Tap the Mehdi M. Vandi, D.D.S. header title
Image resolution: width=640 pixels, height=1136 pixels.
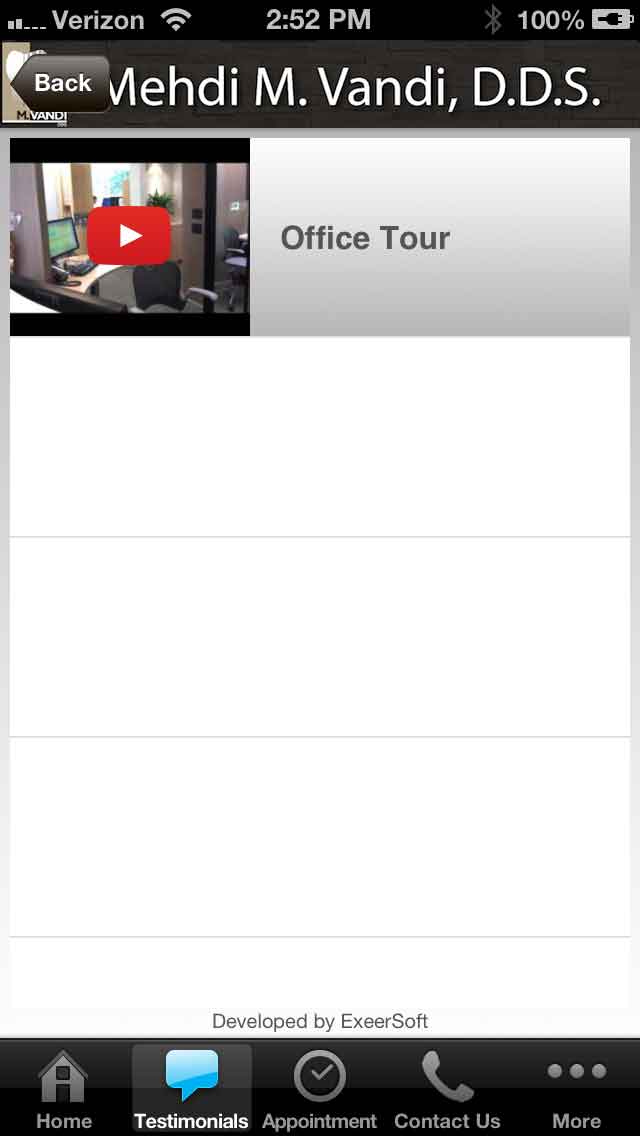(355, 85)
